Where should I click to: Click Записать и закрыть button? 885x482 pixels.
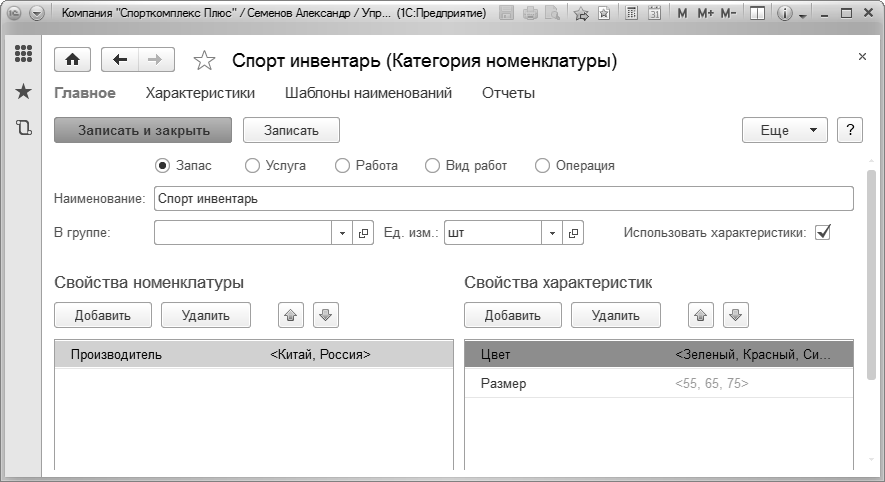[x=143, y=130]
